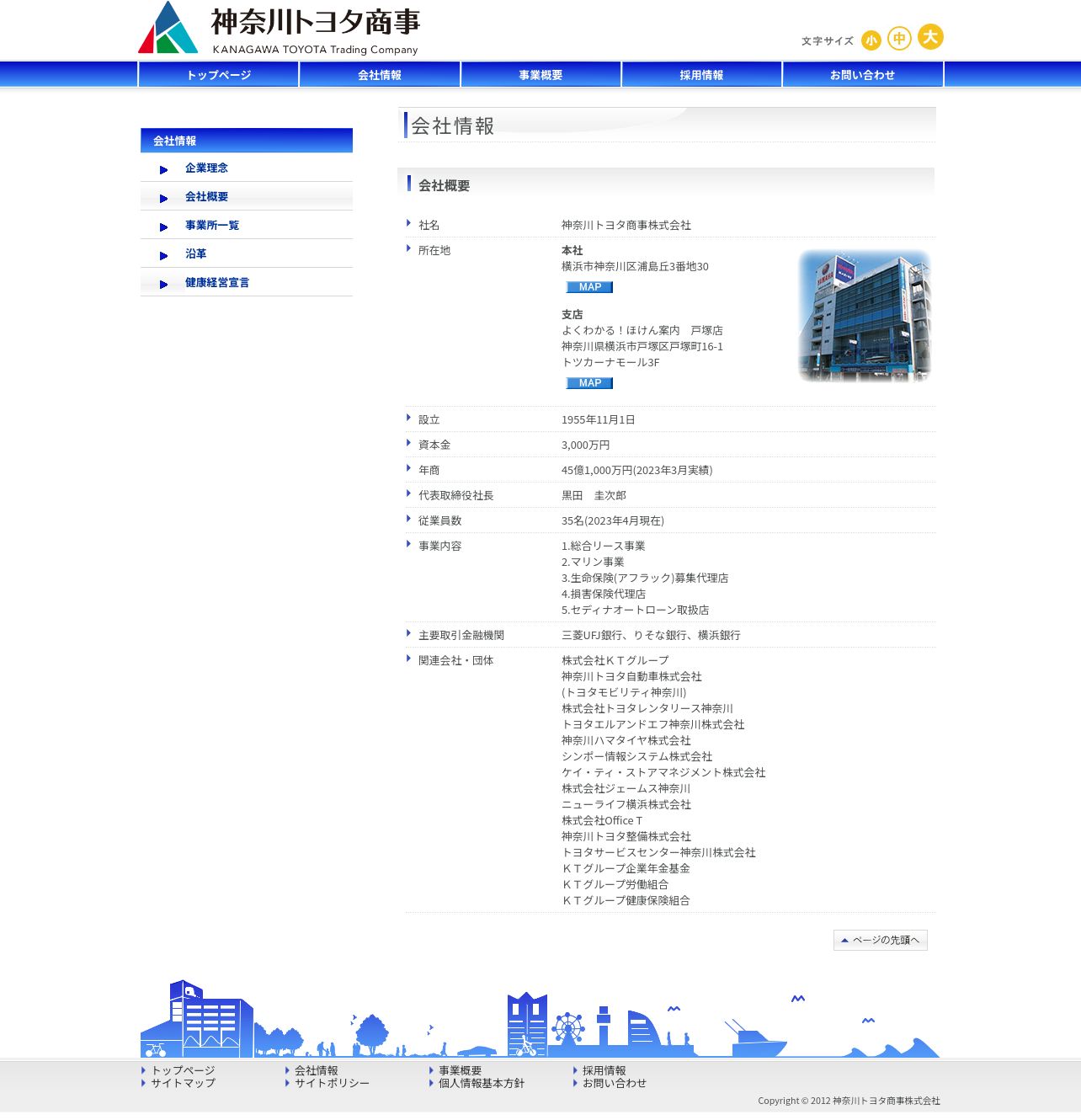Click the 年商 row label
1081x1120 pixels.
coord(429,471)
